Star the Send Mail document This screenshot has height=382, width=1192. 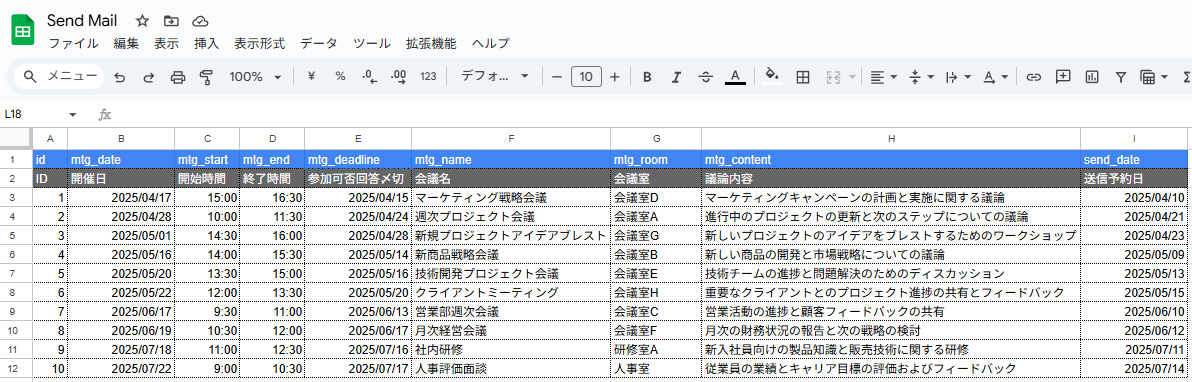tap(142, 21)
